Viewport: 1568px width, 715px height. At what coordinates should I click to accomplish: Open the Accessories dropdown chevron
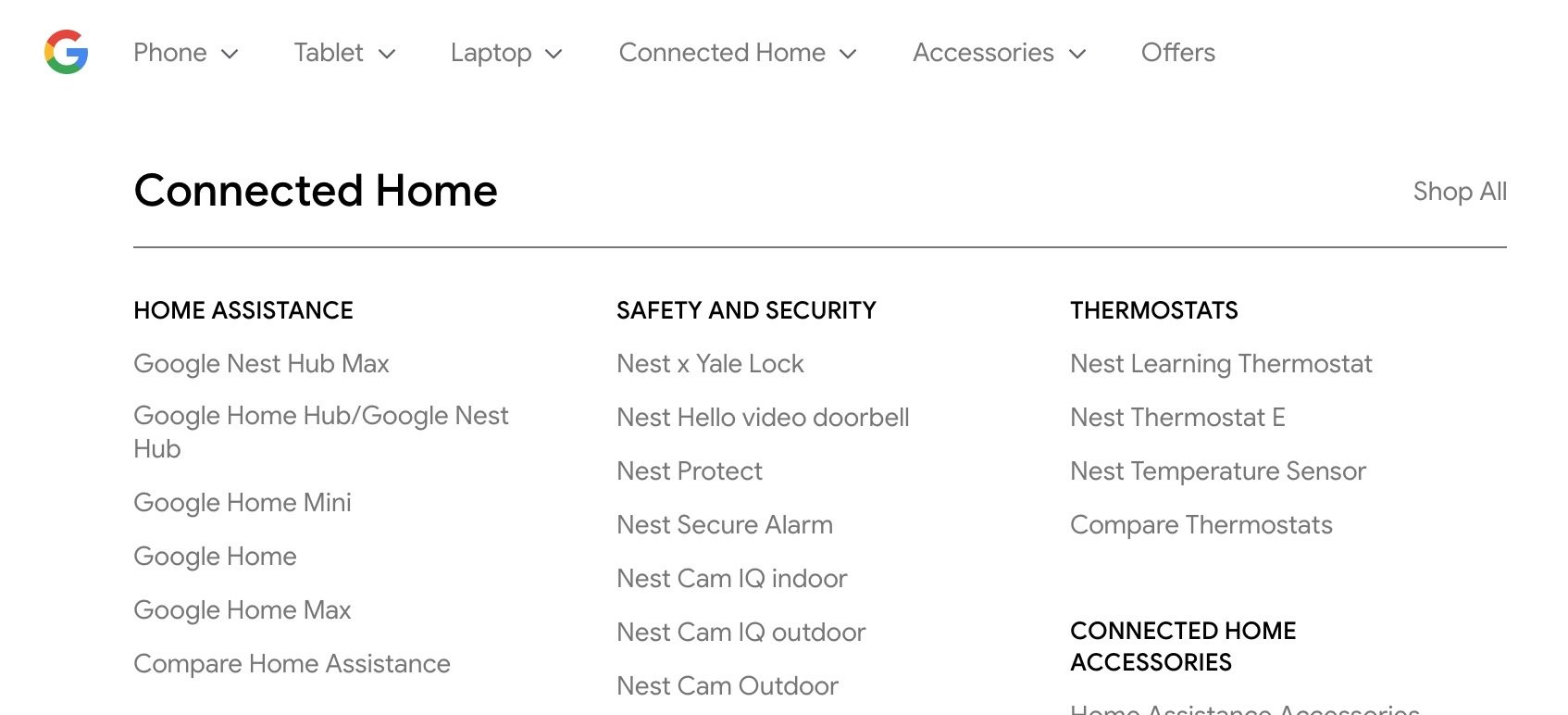pos(1077,54)
